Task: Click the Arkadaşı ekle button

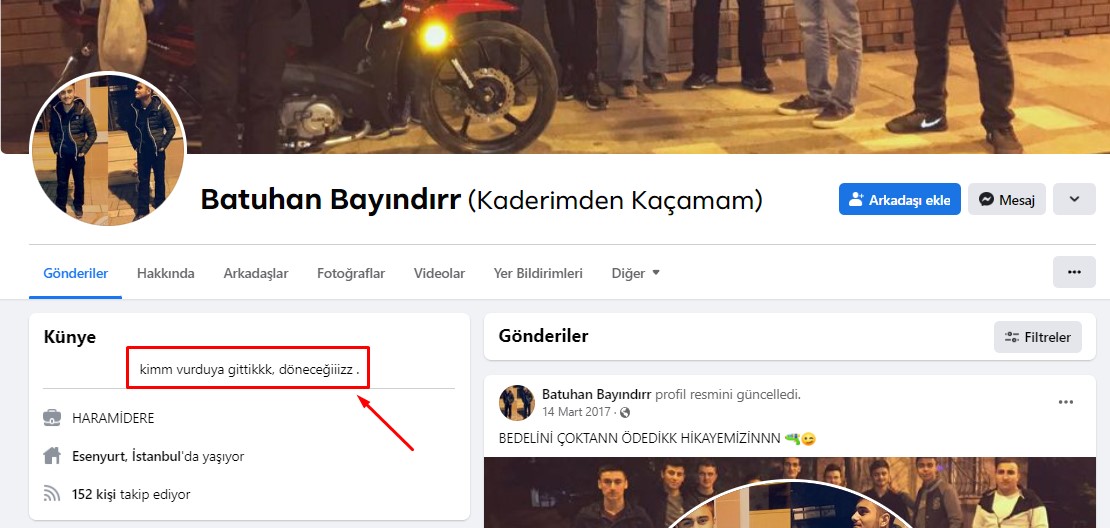Action: click(x=899, y=199)
